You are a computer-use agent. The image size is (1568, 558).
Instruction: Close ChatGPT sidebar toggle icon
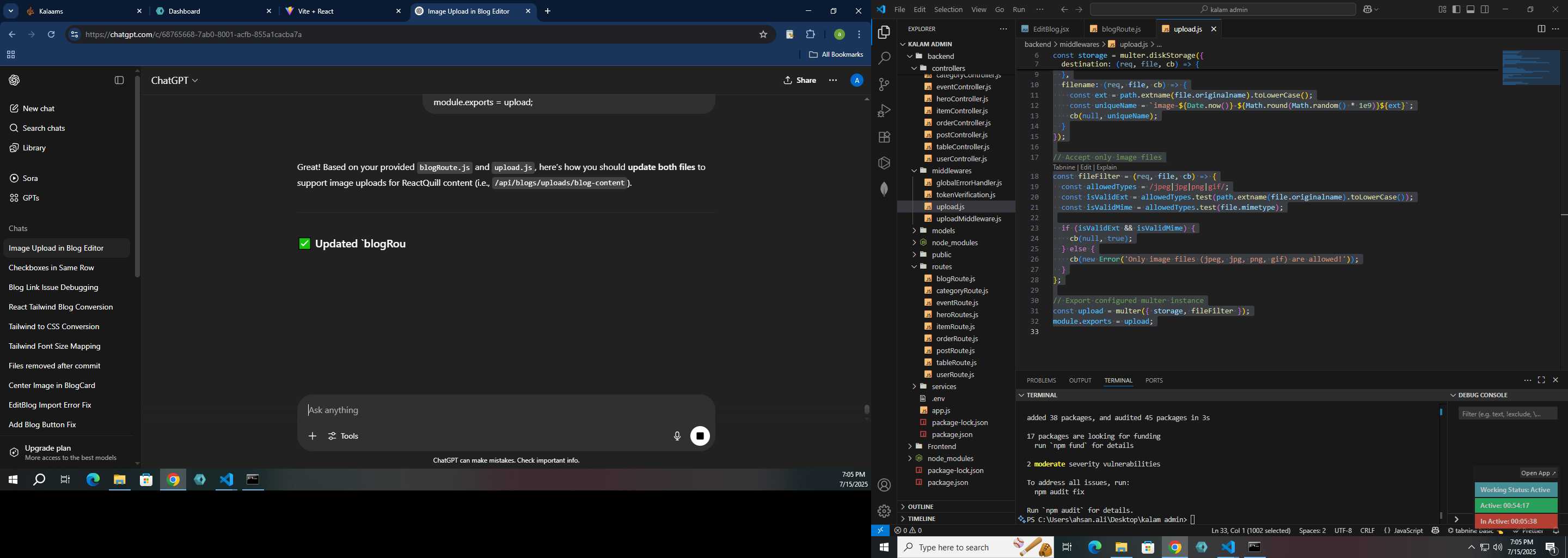pyautogui.click(x=119, y=81)
